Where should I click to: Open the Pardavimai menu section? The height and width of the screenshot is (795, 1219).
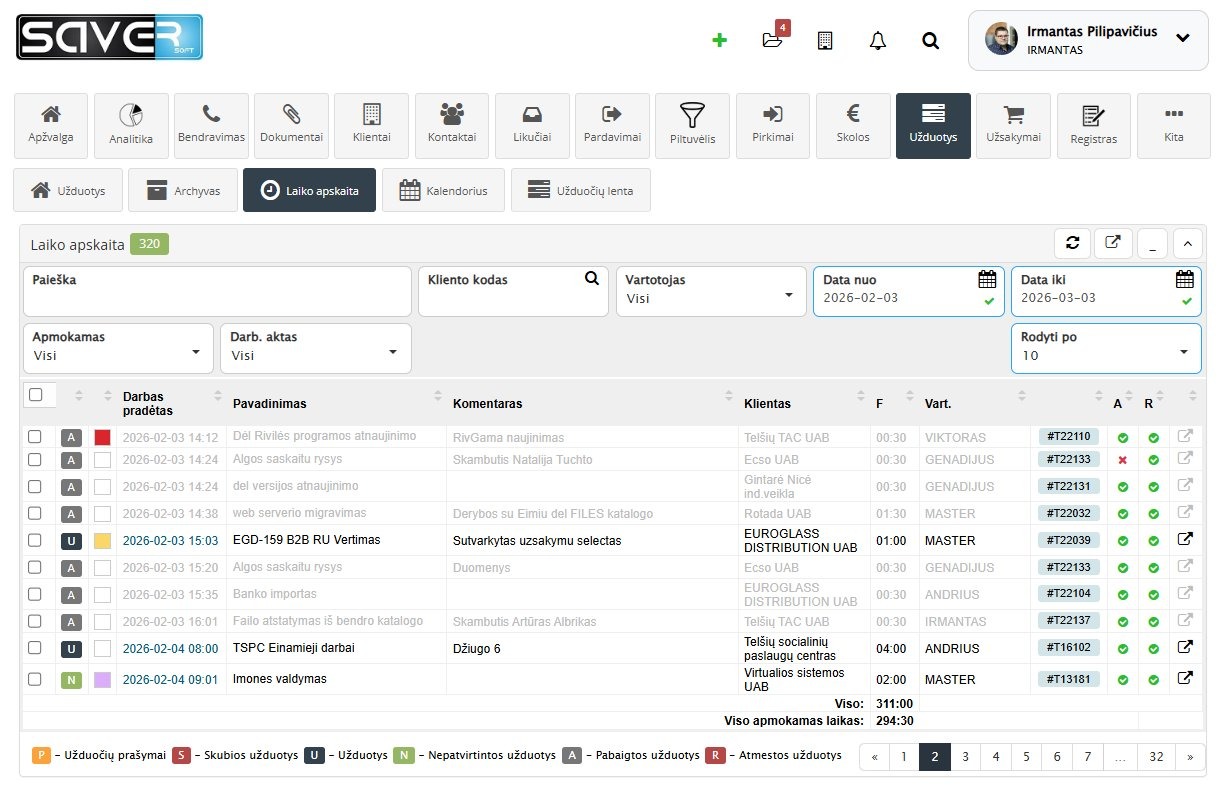click(612, 126)
